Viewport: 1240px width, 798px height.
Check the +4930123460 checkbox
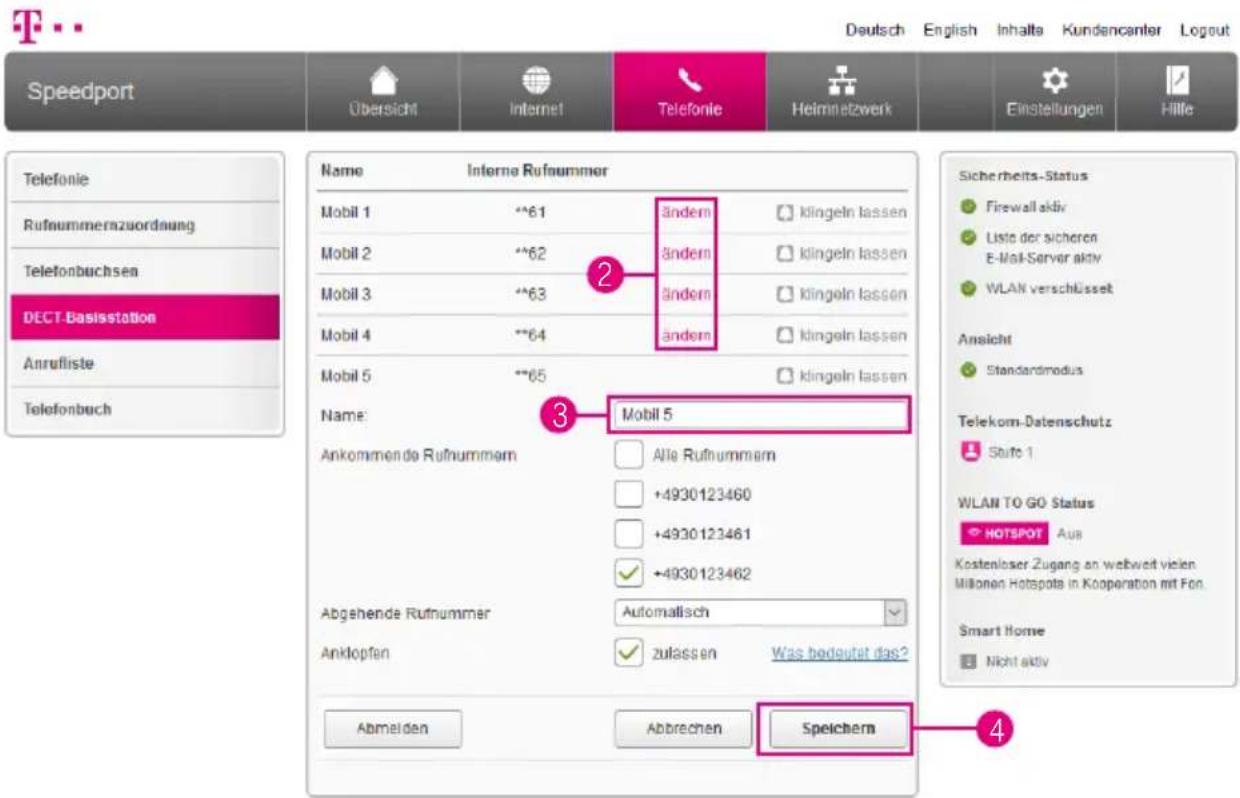pyautogui.click(x=629, y=494)
